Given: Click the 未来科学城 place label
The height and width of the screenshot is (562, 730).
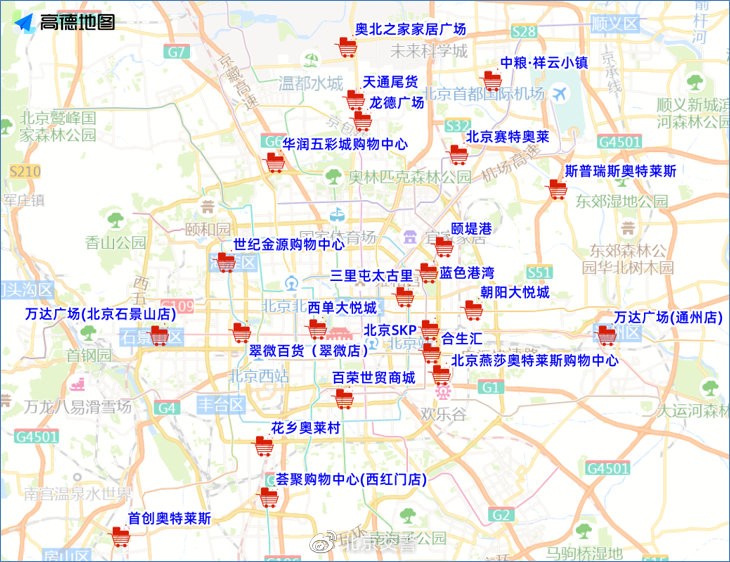Looking at the screenshot, I should (429, 51).
